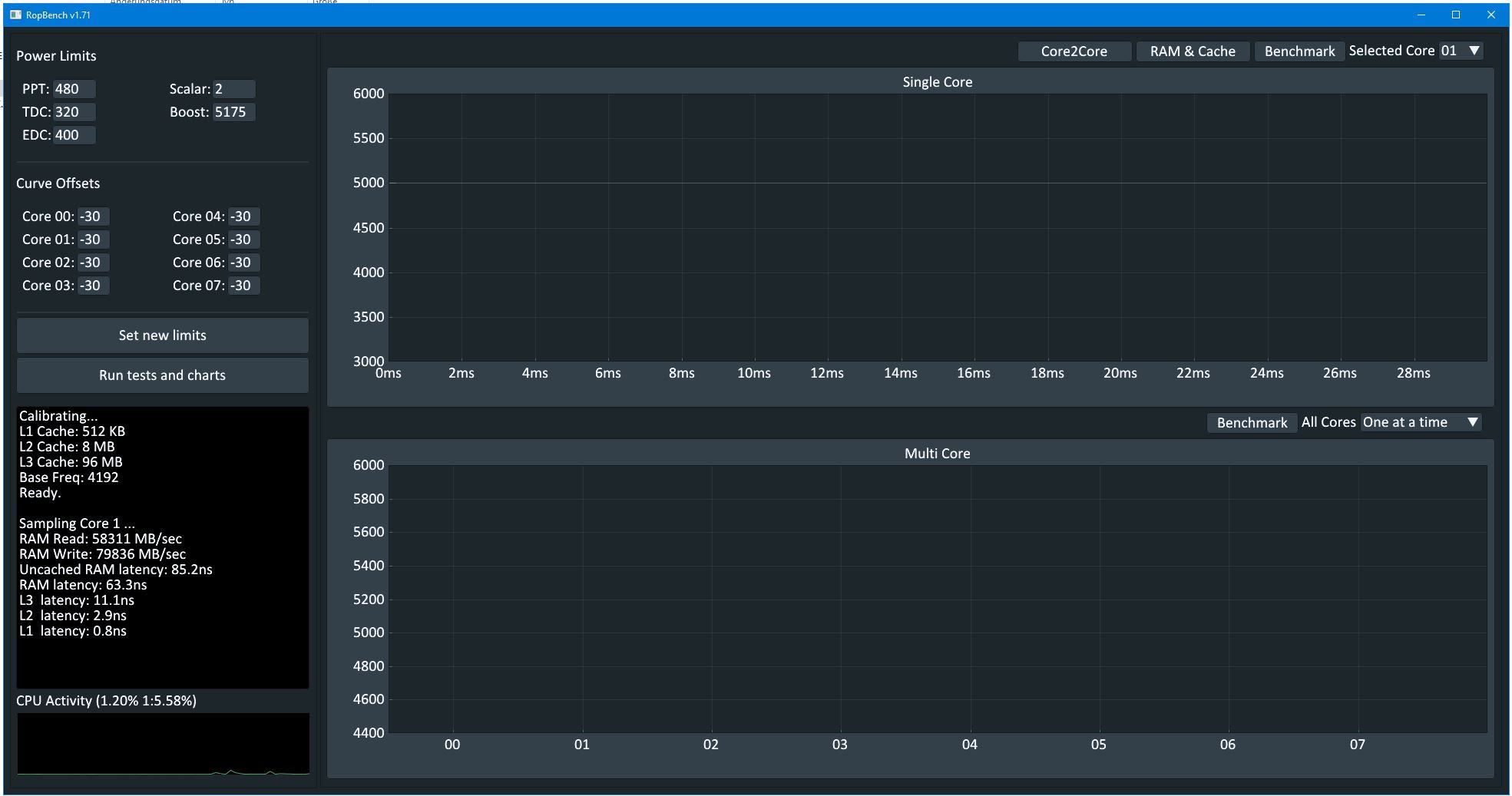
Task: Click Set new limits
Action: 163,335
